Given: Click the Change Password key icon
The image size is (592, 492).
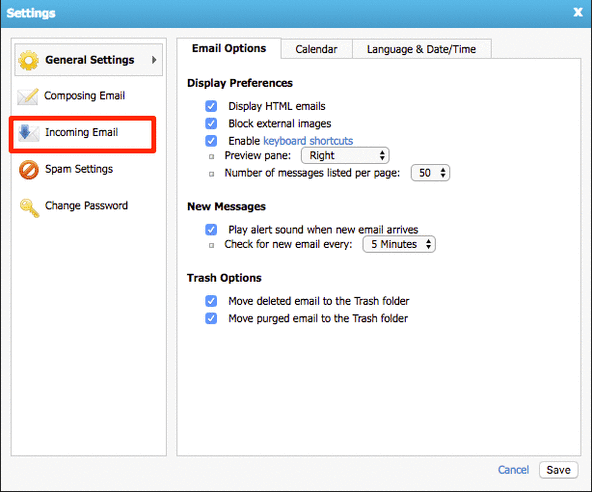Looking at the screenshot, I should (x=29, y=208).
